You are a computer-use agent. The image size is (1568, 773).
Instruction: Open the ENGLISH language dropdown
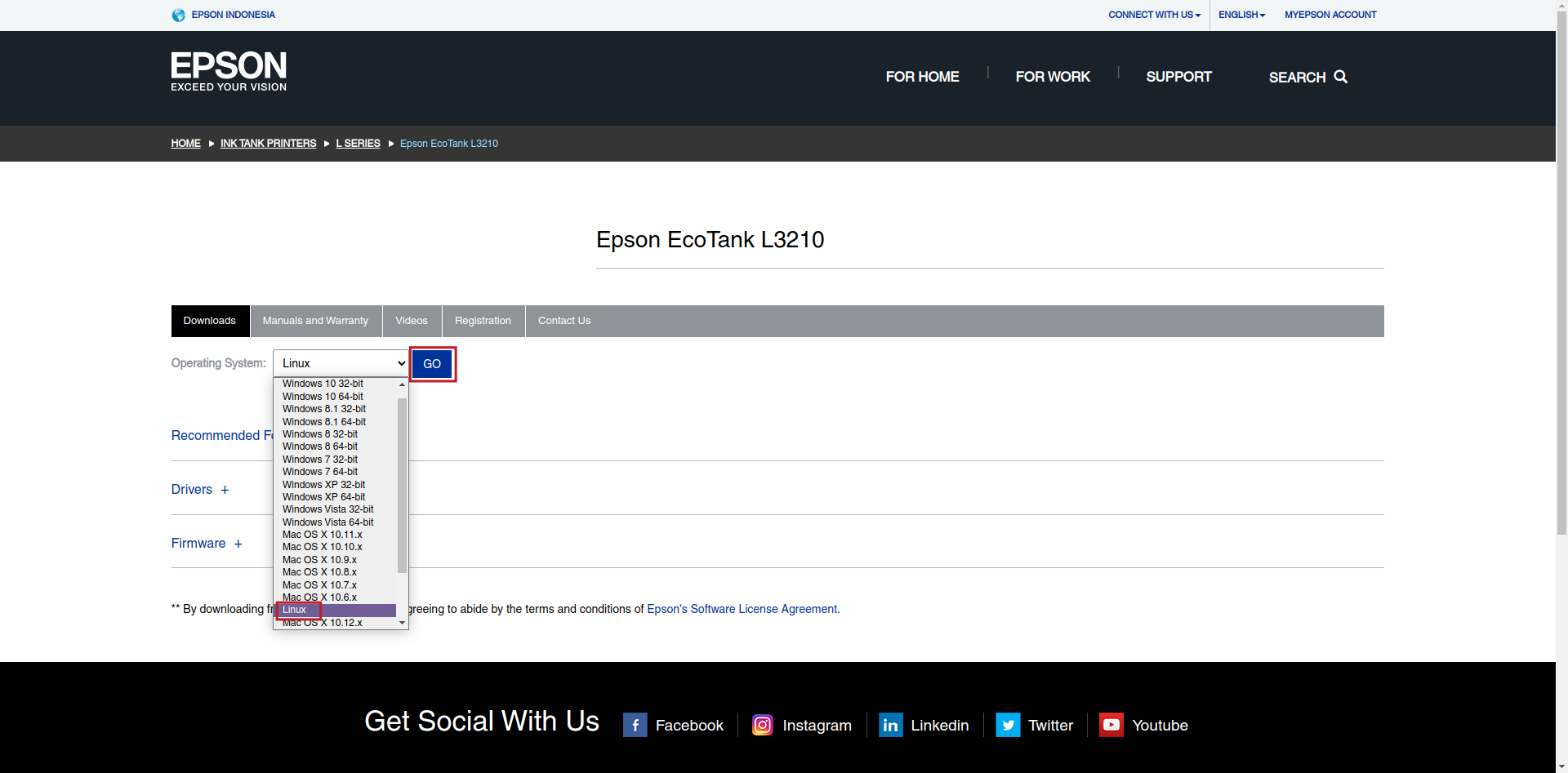point(1241,15)
